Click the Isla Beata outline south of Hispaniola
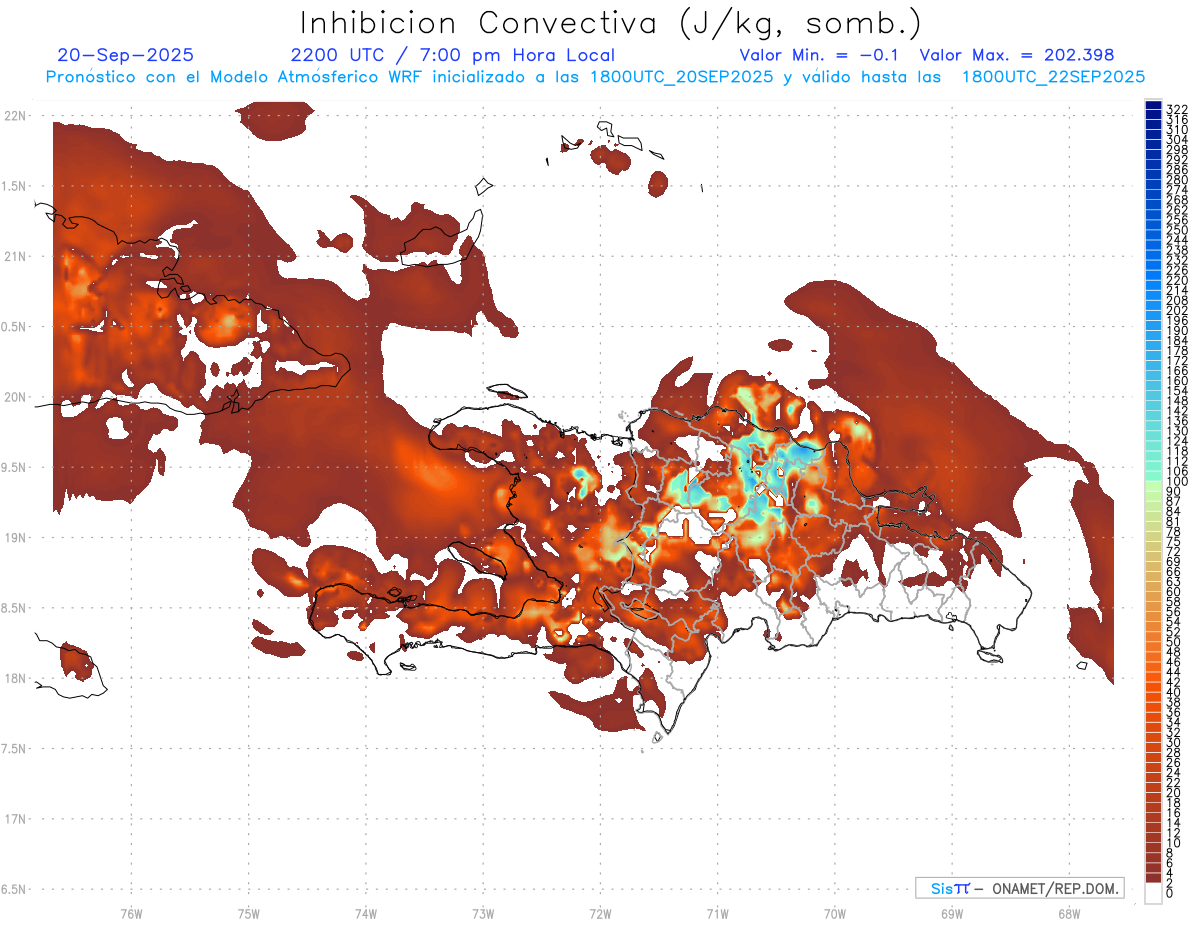The image size is (1200, 927). click(x=657, y=738)
